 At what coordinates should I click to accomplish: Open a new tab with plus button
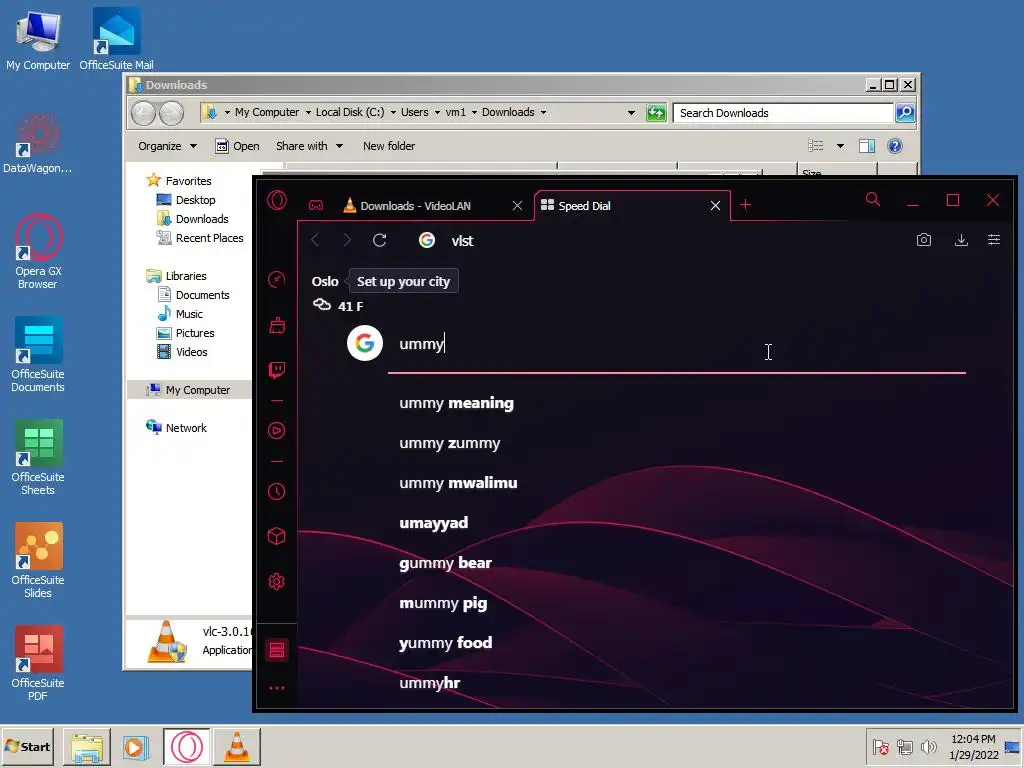(x=746, y=205)
